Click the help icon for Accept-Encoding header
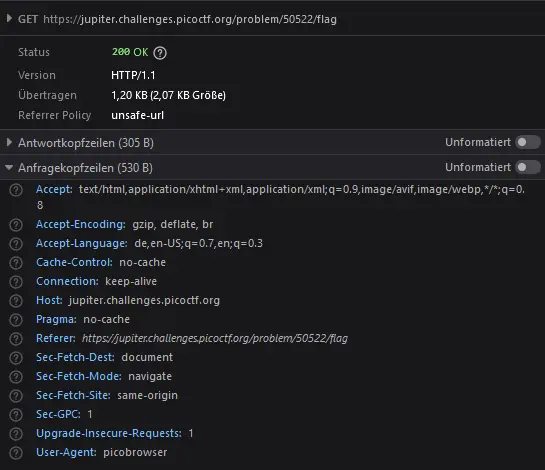The width and height of the screenshot is (545, 470). [x=16, y=225]
